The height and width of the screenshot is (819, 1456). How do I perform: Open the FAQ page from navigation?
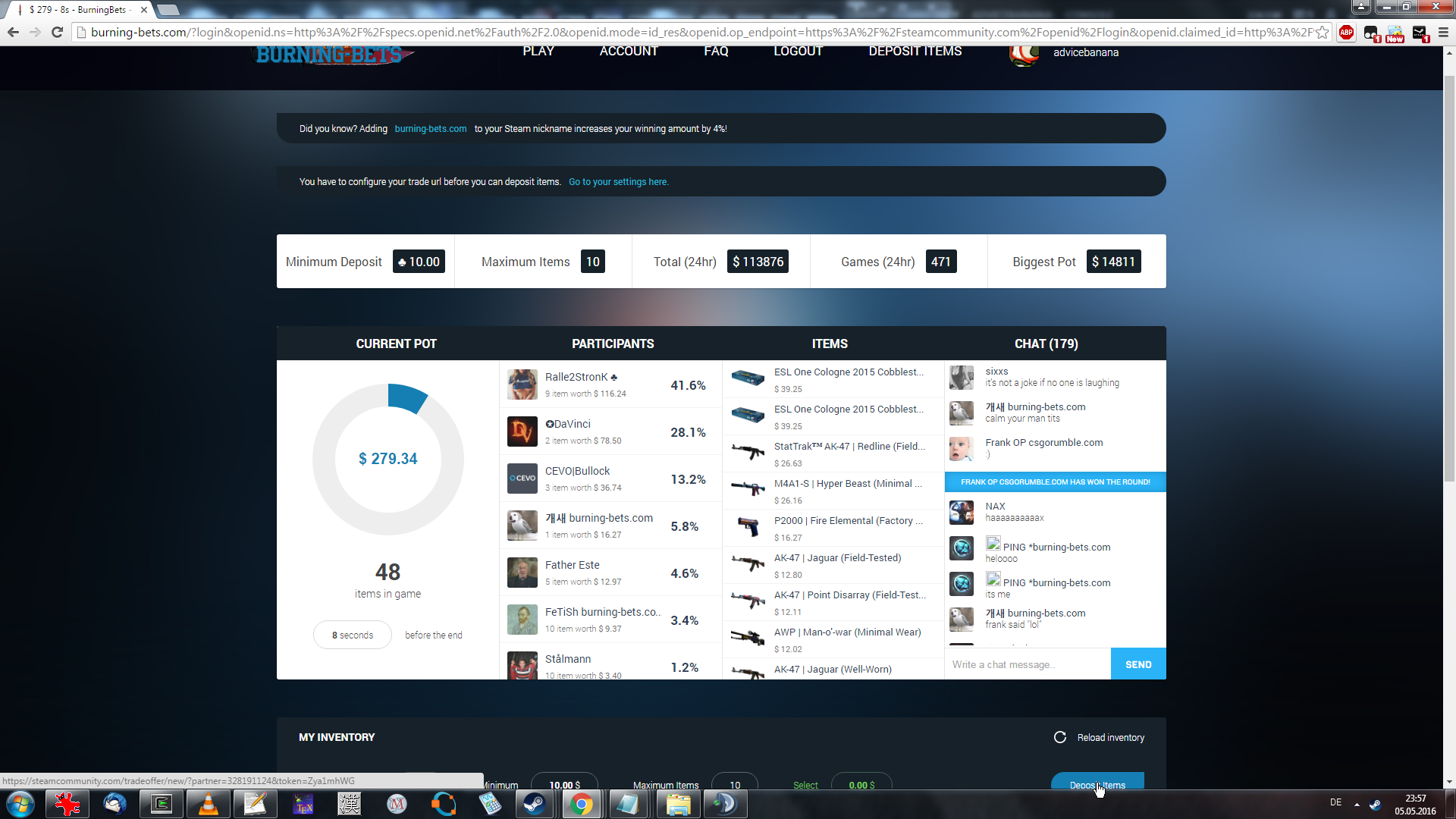coord(715,52)
